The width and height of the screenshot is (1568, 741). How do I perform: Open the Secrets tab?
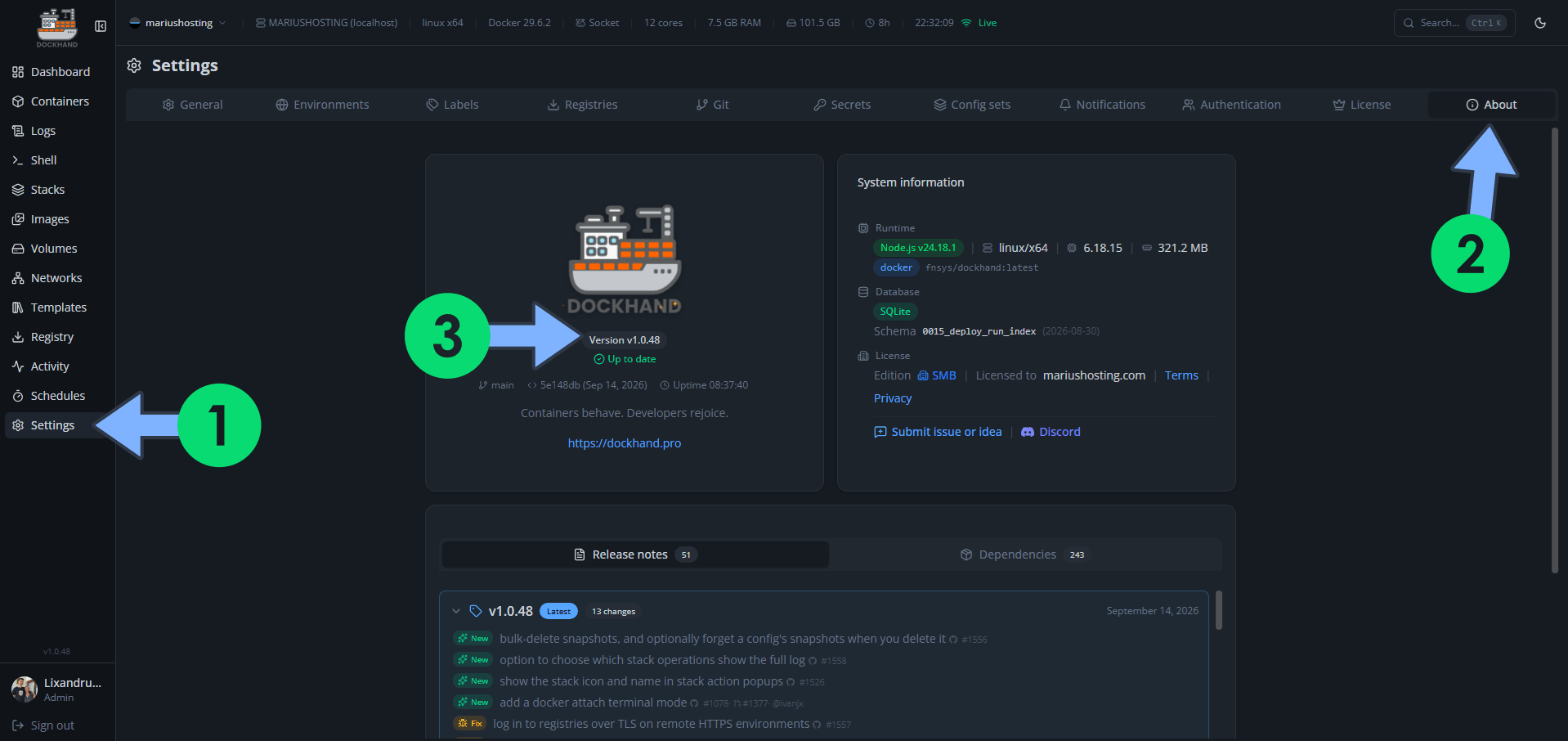[x=842, y=105]
